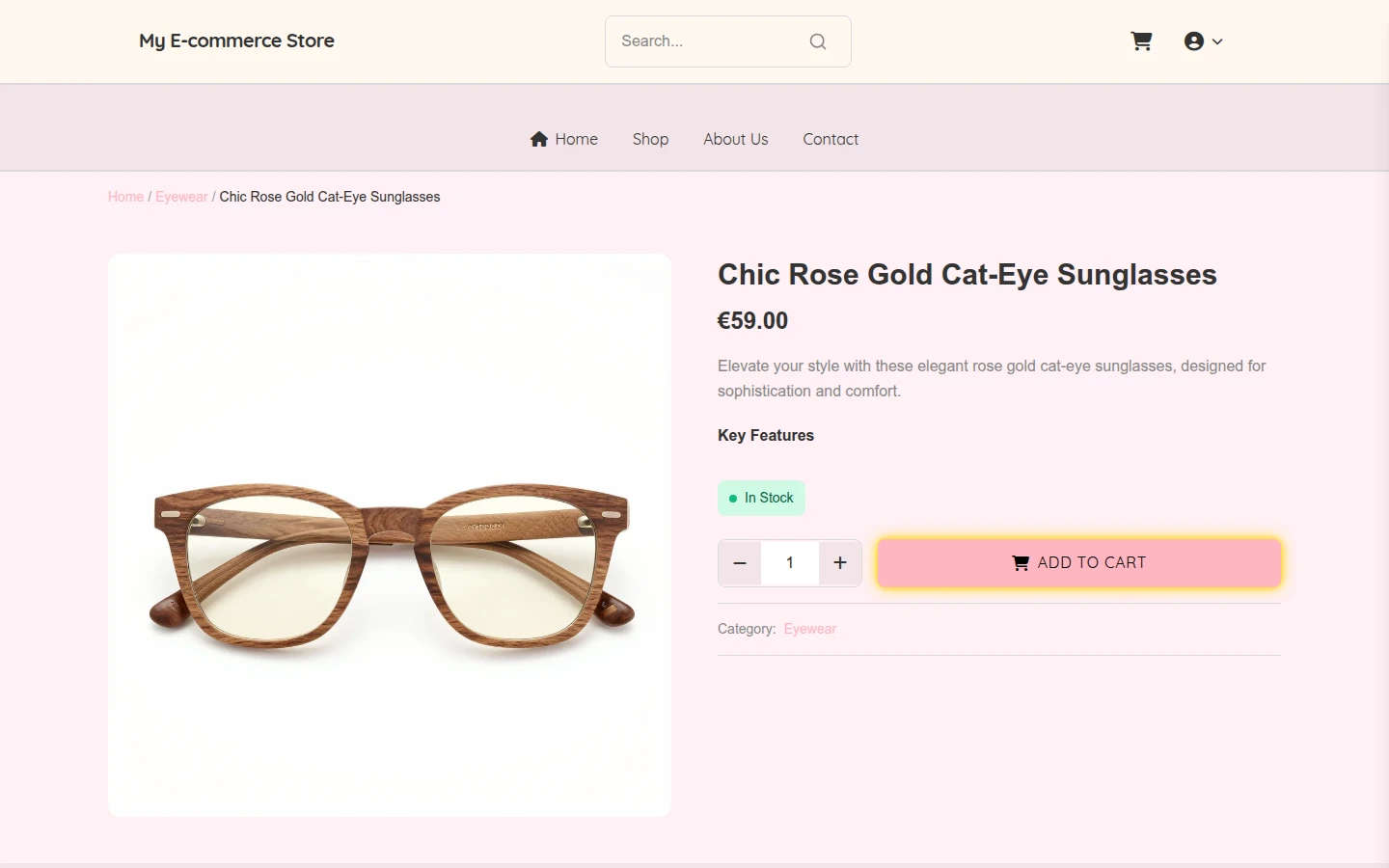Click the In Stock status badge
The image size is (1389, 868).
761,498
